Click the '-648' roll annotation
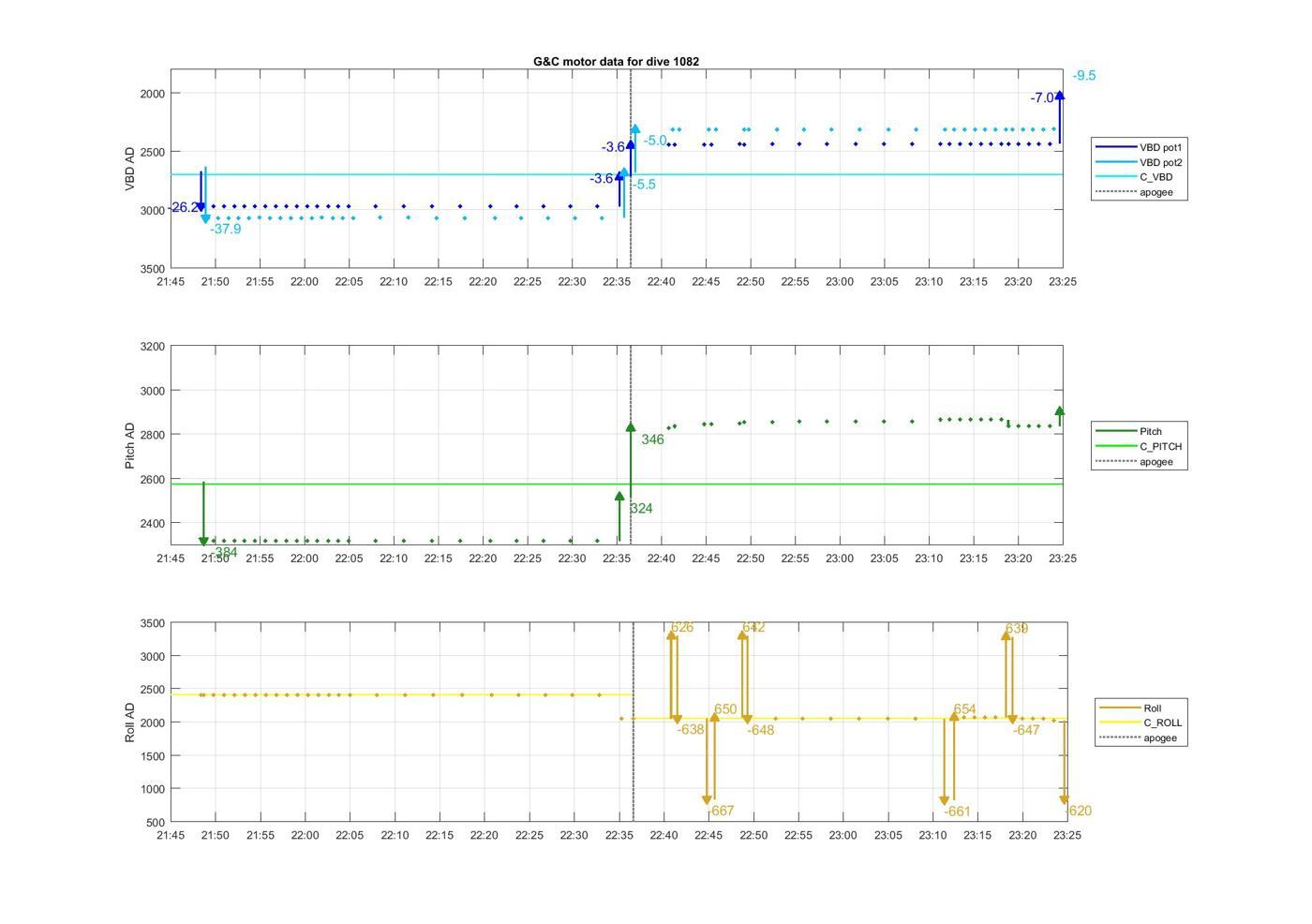The image size is (1312, 924). [760, 730]
